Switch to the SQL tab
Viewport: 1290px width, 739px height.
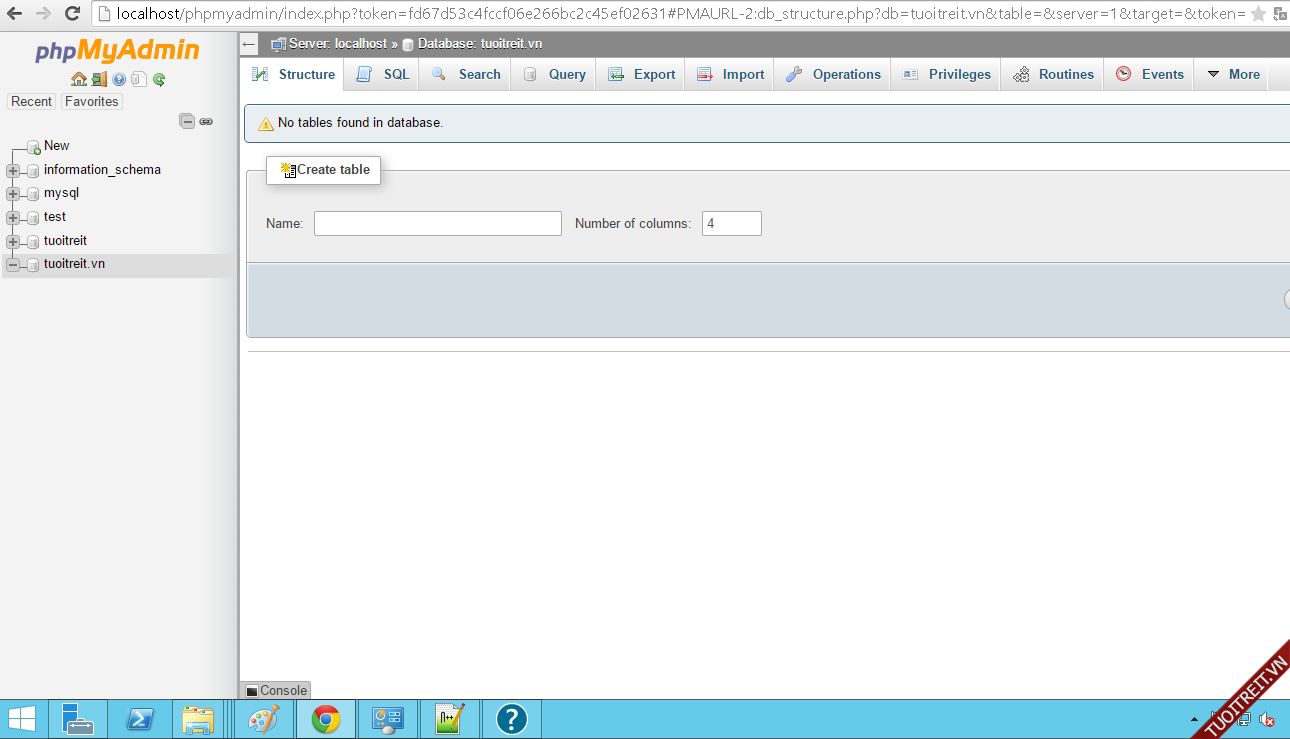pyautogui.click(x=384, y=74)
